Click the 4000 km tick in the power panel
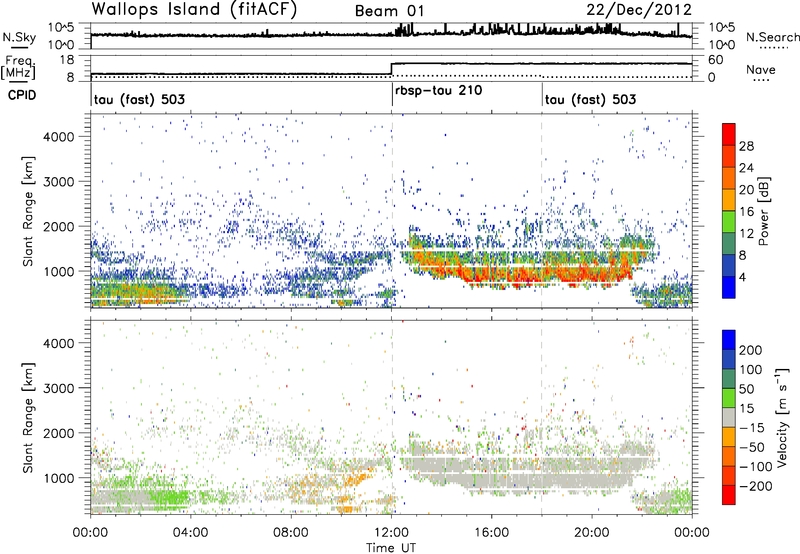 pos(59,137)
